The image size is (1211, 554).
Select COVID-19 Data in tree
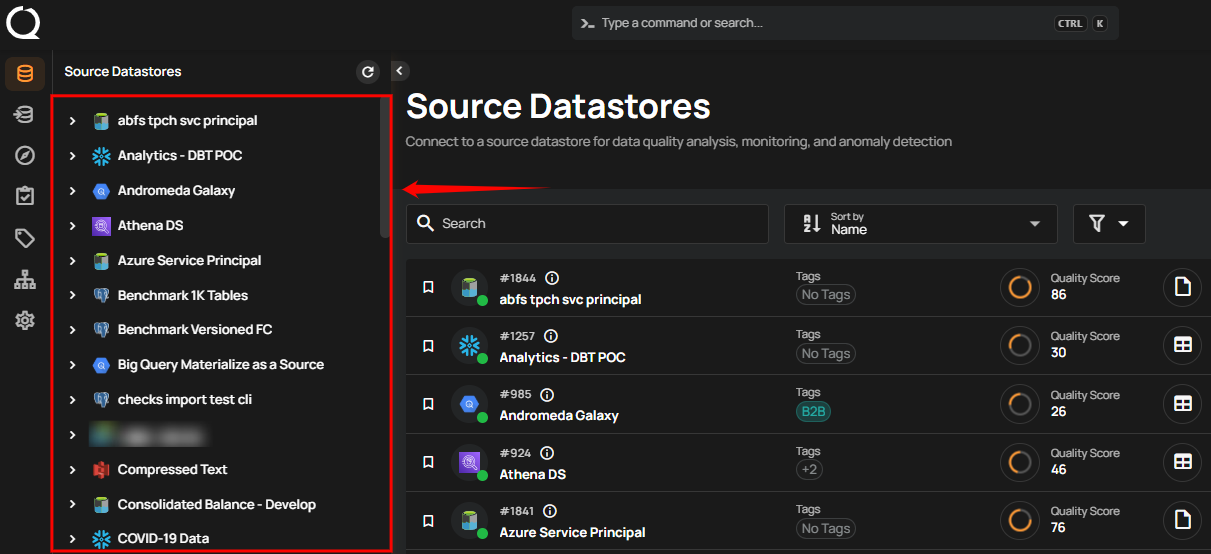click(163, 538)
